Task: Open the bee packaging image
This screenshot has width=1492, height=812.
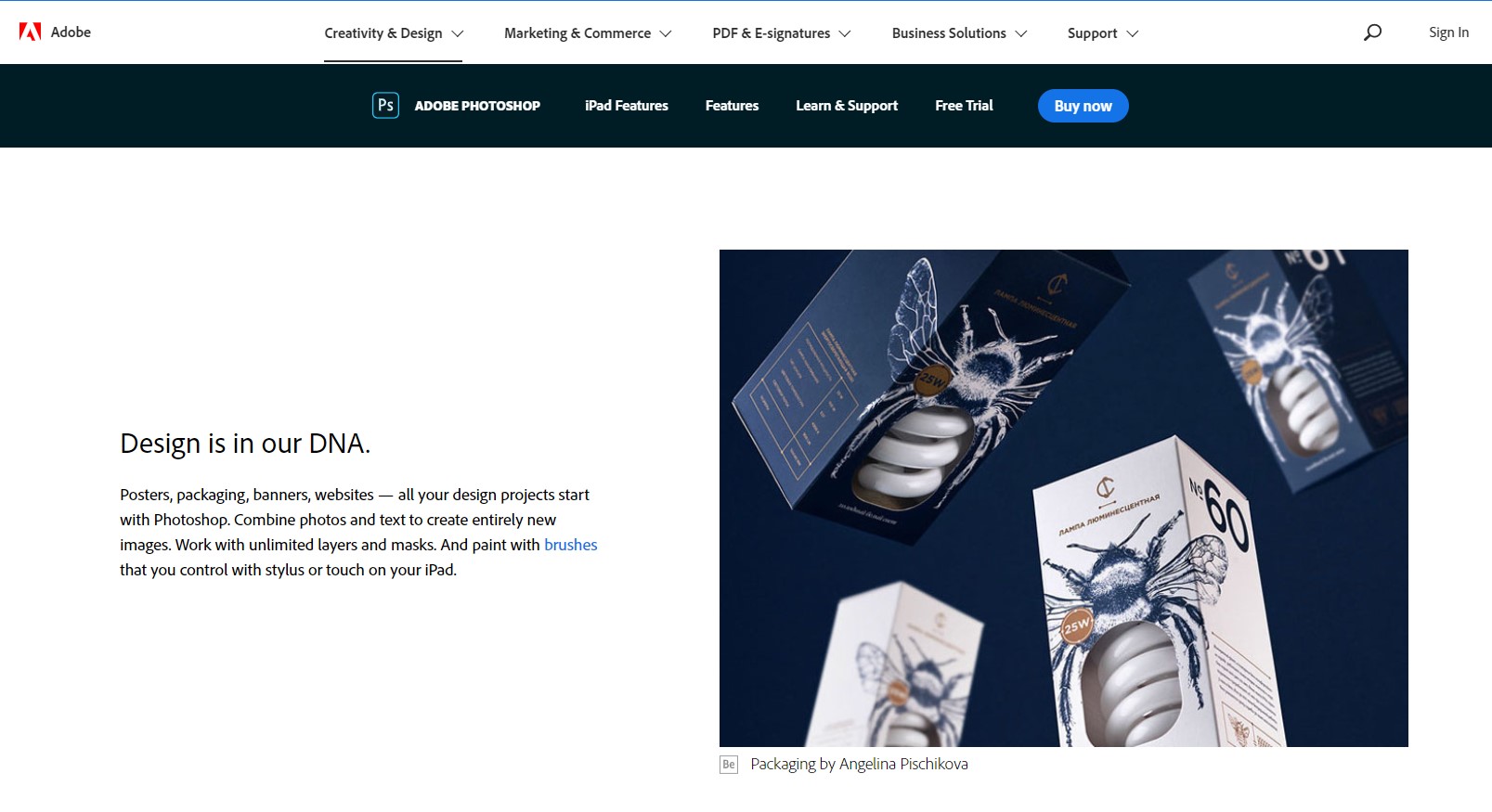Action: coord(1063,498)
